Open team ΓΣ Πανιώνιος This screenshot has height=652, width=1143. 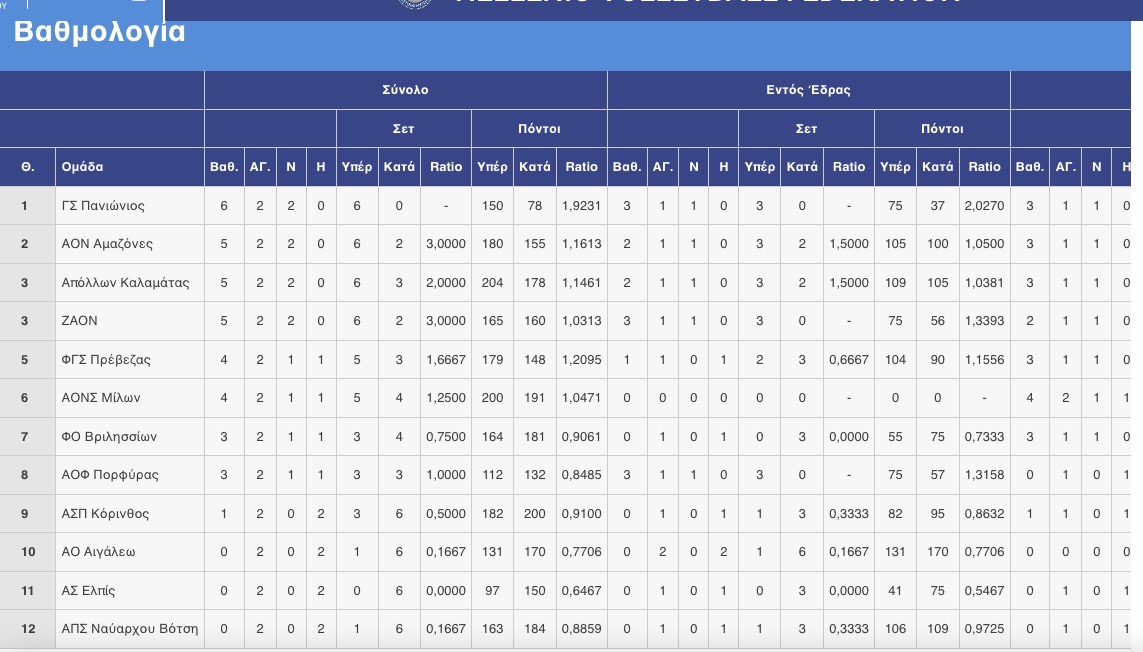click(x=103, y=206)
